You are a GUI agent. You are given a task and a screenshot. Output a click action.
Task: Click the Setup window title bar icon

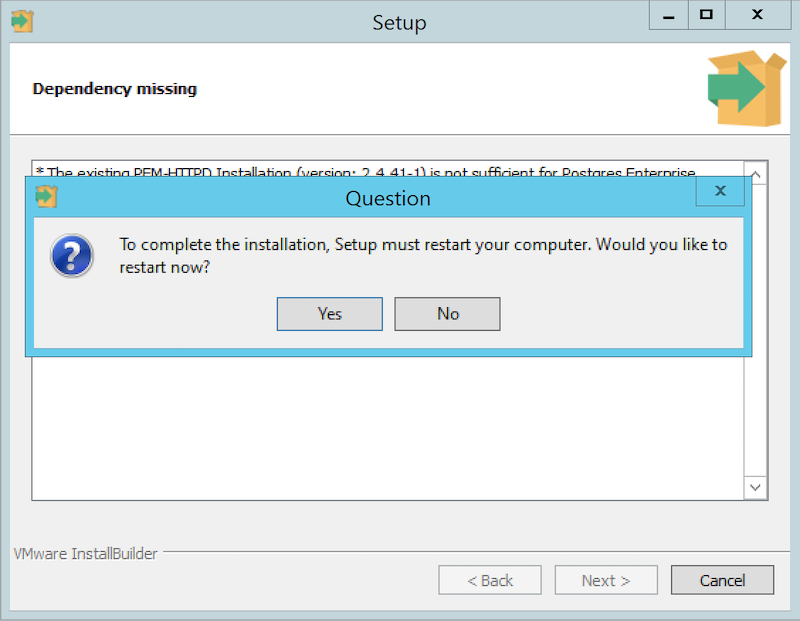tap(22, 21)
